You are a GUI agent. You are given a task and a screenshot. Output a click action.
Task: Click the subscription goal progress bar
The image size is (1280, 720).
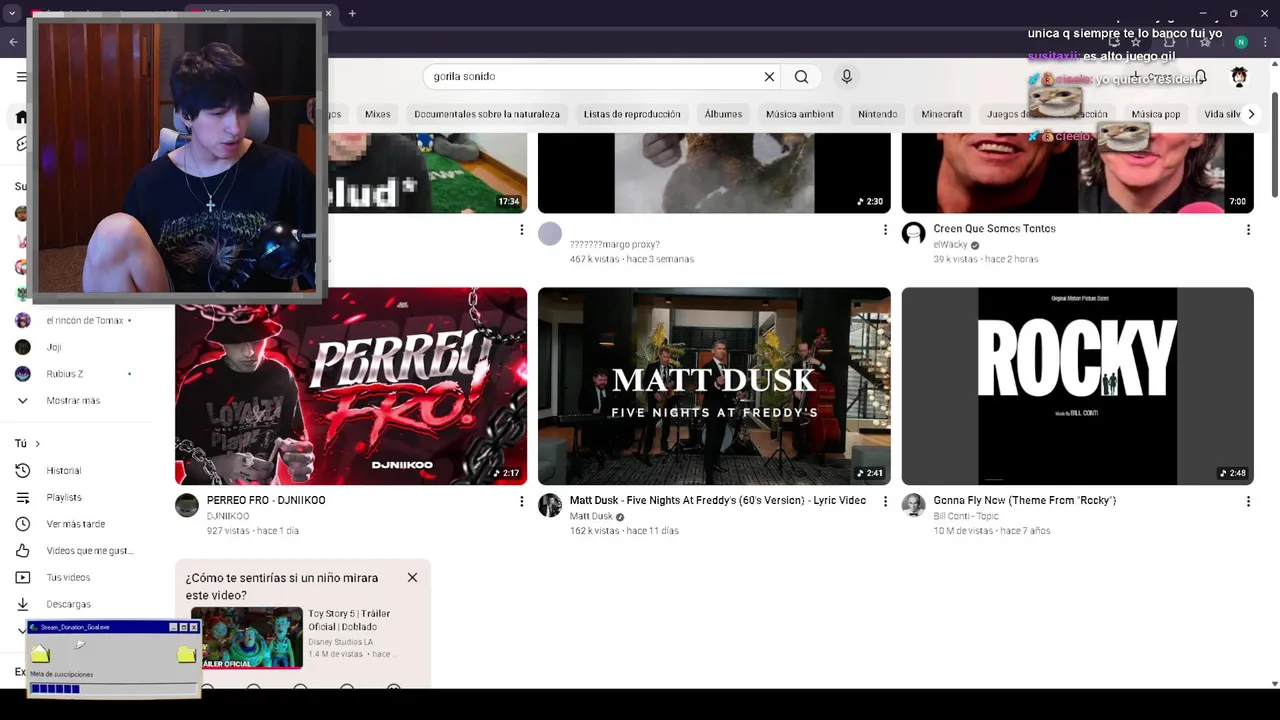pyautogui.click(x=113, y=689)
